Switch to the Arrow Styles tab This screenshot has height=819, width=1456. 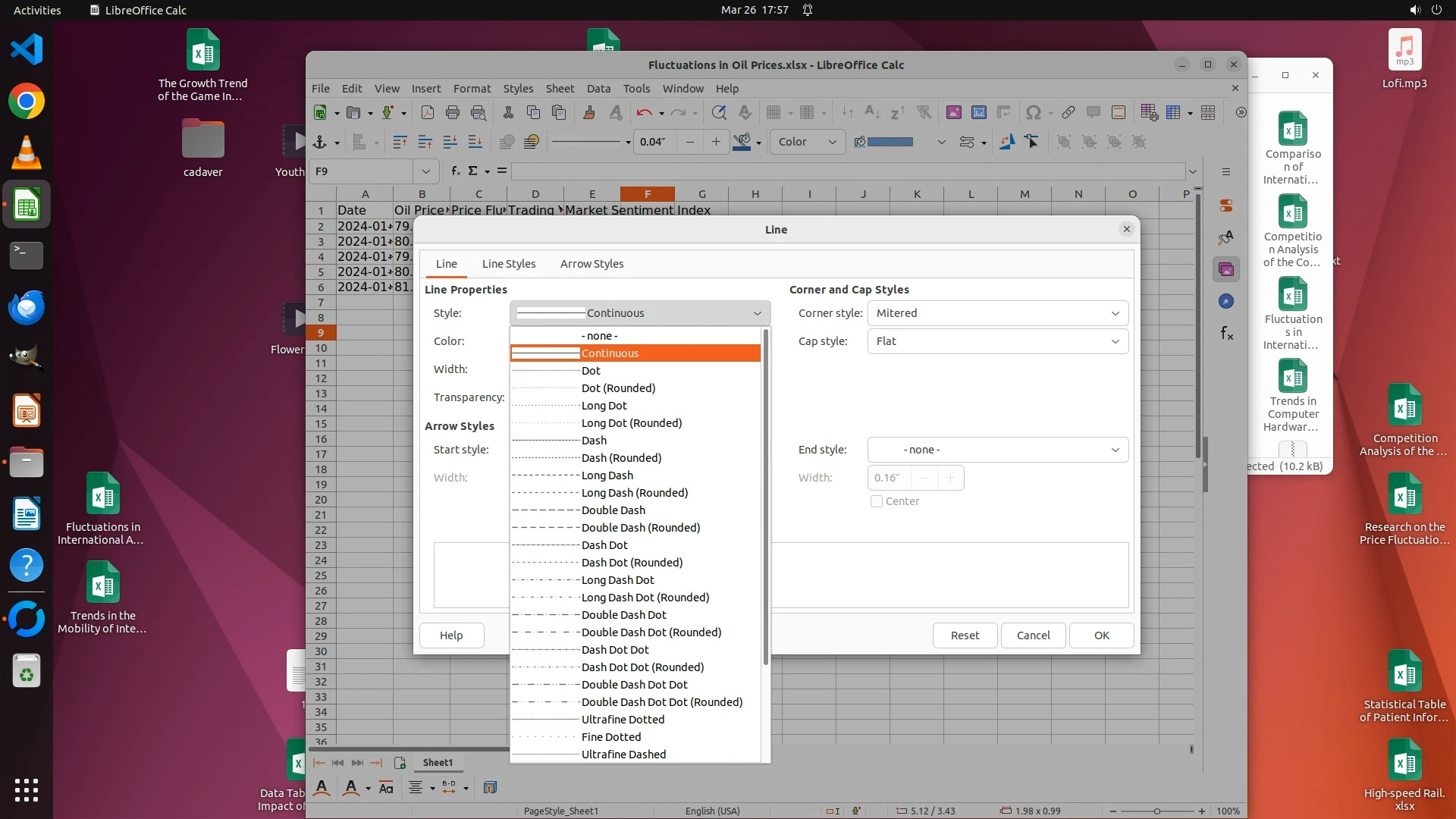591,264
